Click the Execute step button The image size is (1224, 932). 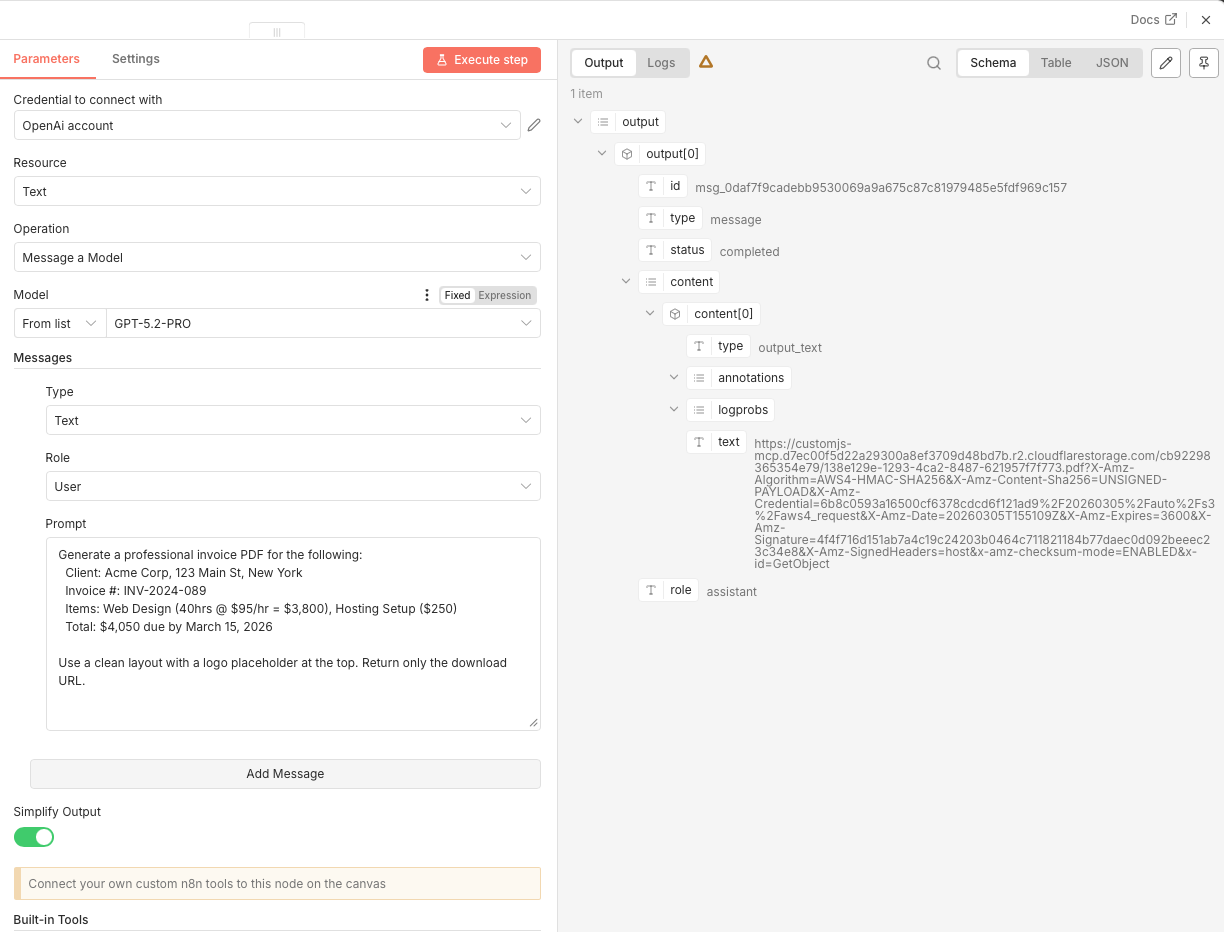(482, 59)
